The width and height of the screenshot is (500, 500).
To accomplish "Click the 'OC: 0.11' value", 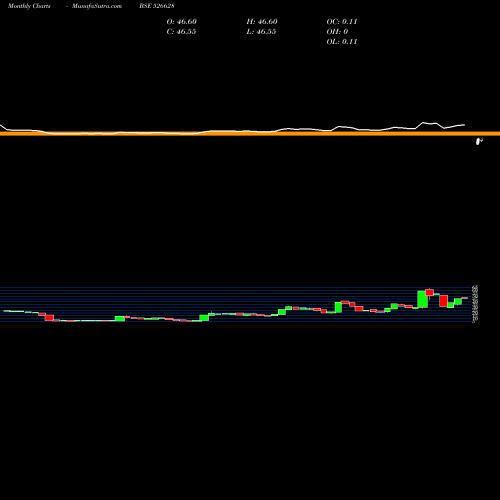I will coord(342,22).
